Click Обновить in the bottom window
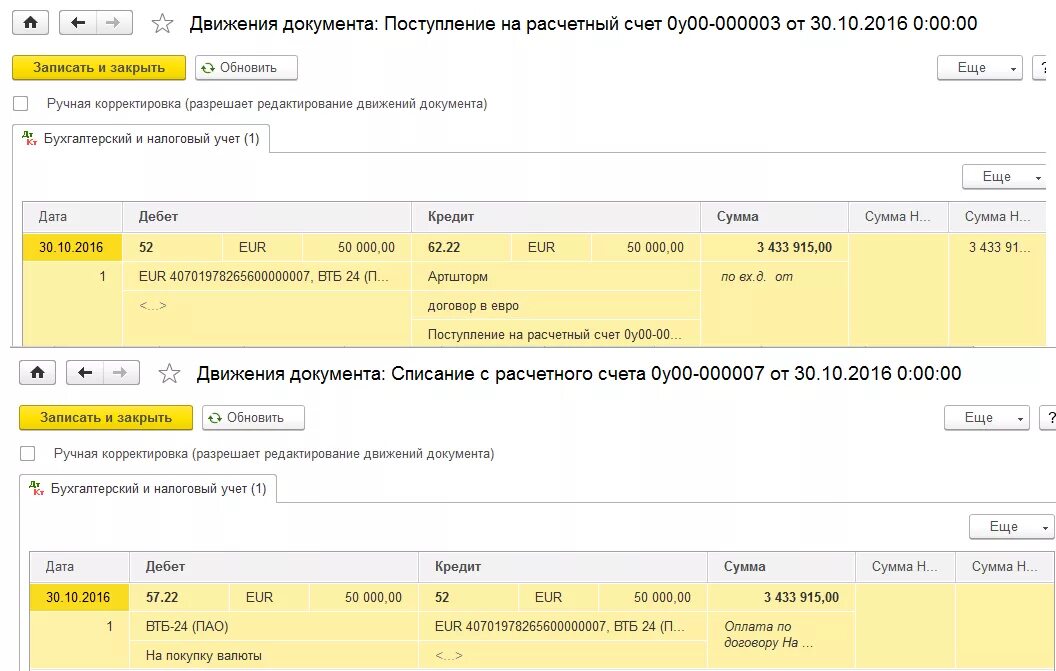The width and height of the screenshot is (1056, 671). (253, 418)
